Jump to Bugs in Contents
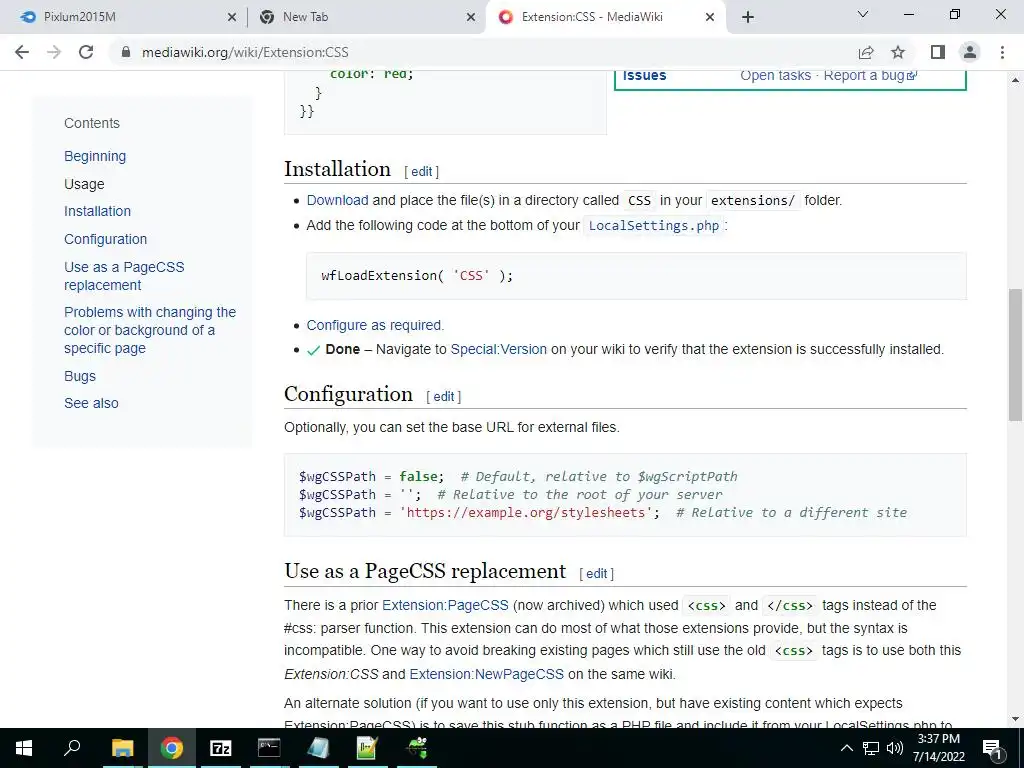1024x768 pixels. pos(80,376)
